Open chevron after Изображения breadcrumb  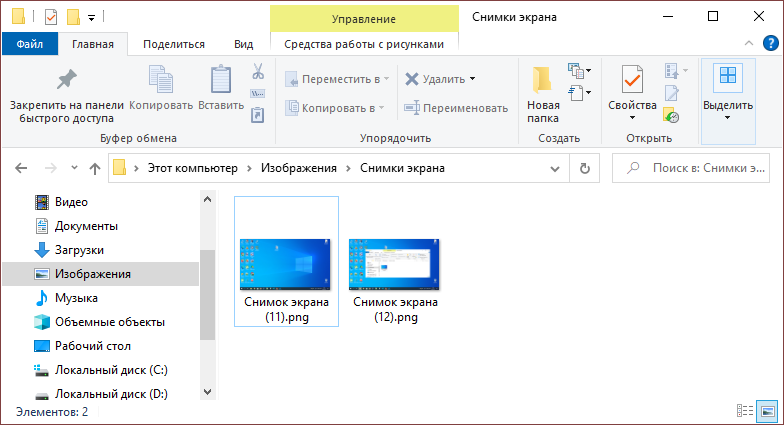[348, 168]
